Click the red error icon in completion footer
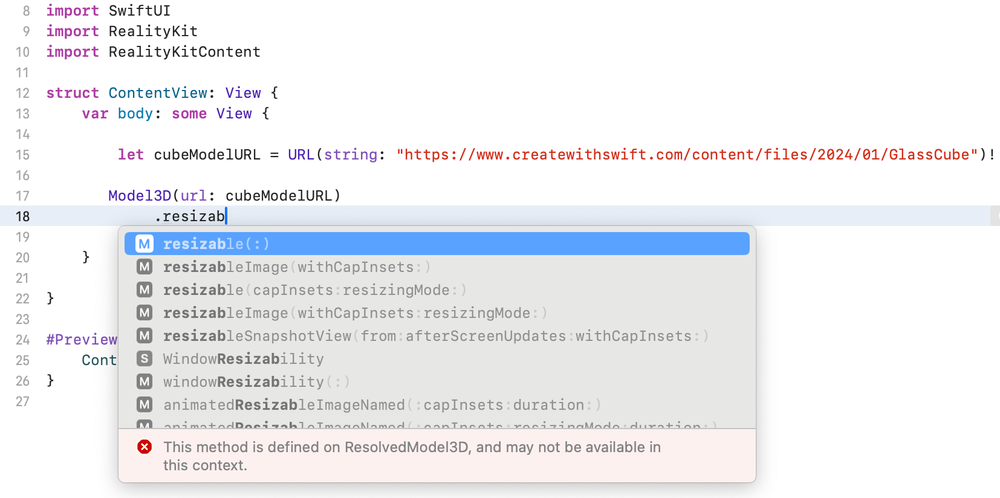 click(x=144, y=447)
